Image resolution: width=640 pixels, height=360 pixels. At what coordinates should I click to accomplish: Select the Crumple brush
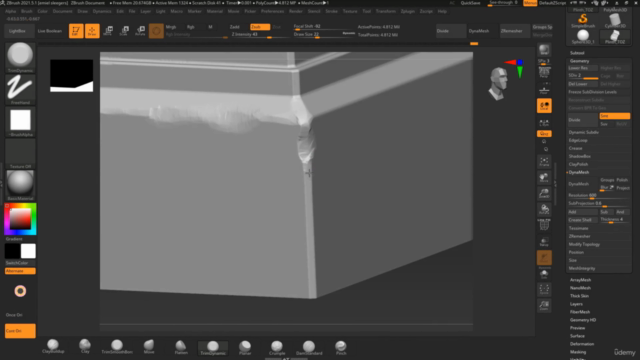tap(277, 347)
